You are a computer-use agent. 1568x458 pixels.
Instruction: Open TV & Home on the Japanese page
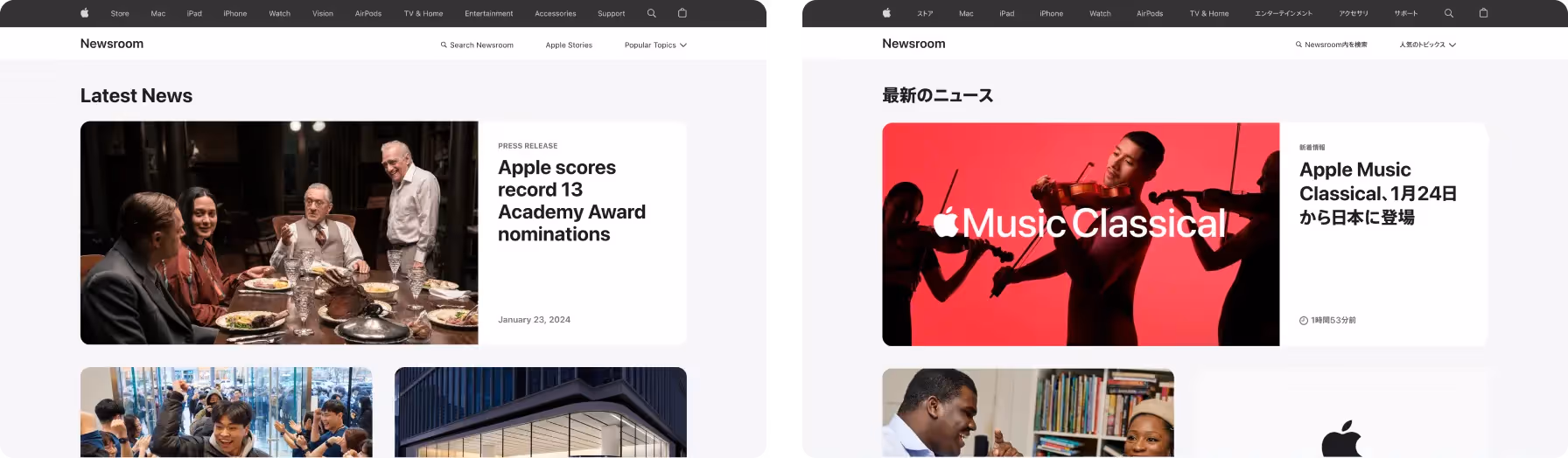click(1209, 14)
